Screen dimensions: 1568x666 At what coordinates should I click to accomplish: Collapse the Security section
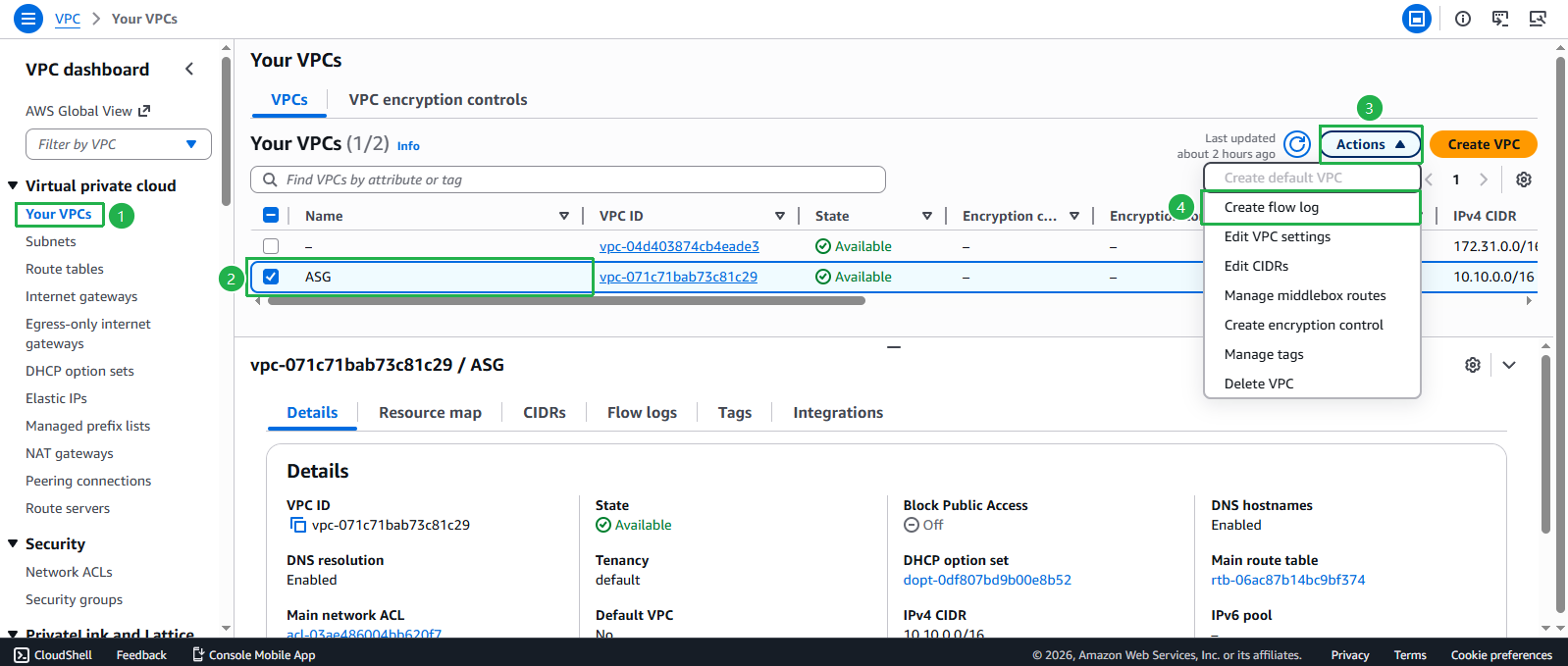click(x=13, y=543)
